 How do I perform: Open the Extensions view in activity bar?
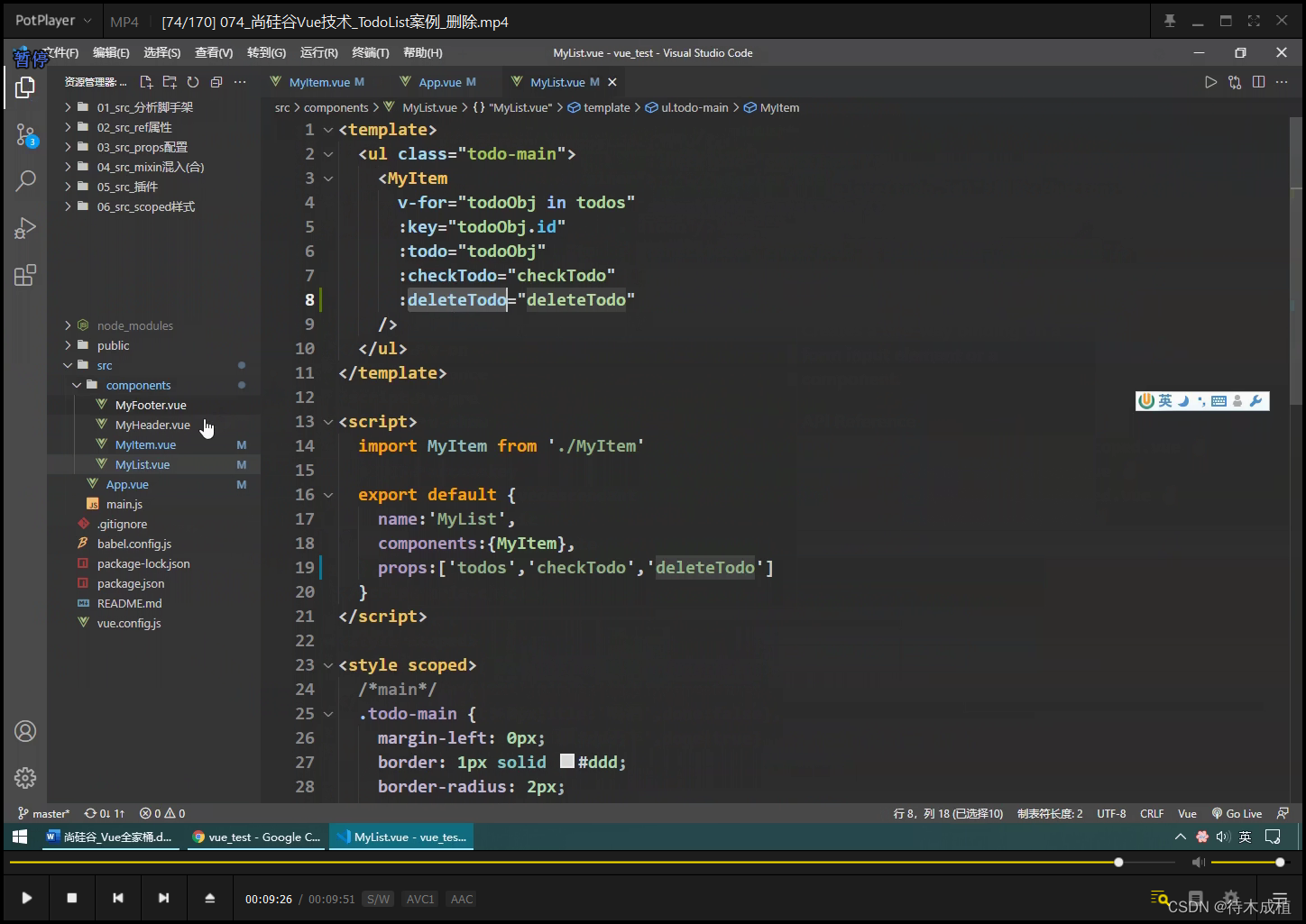pyautogui.click(x=25, y=275)
